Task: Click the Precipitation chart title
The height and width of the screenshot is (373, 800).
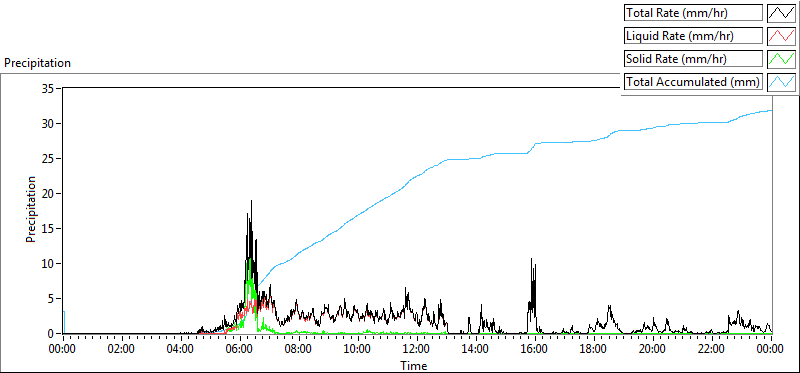Action: pyautogui.click(x=37, y=63)
